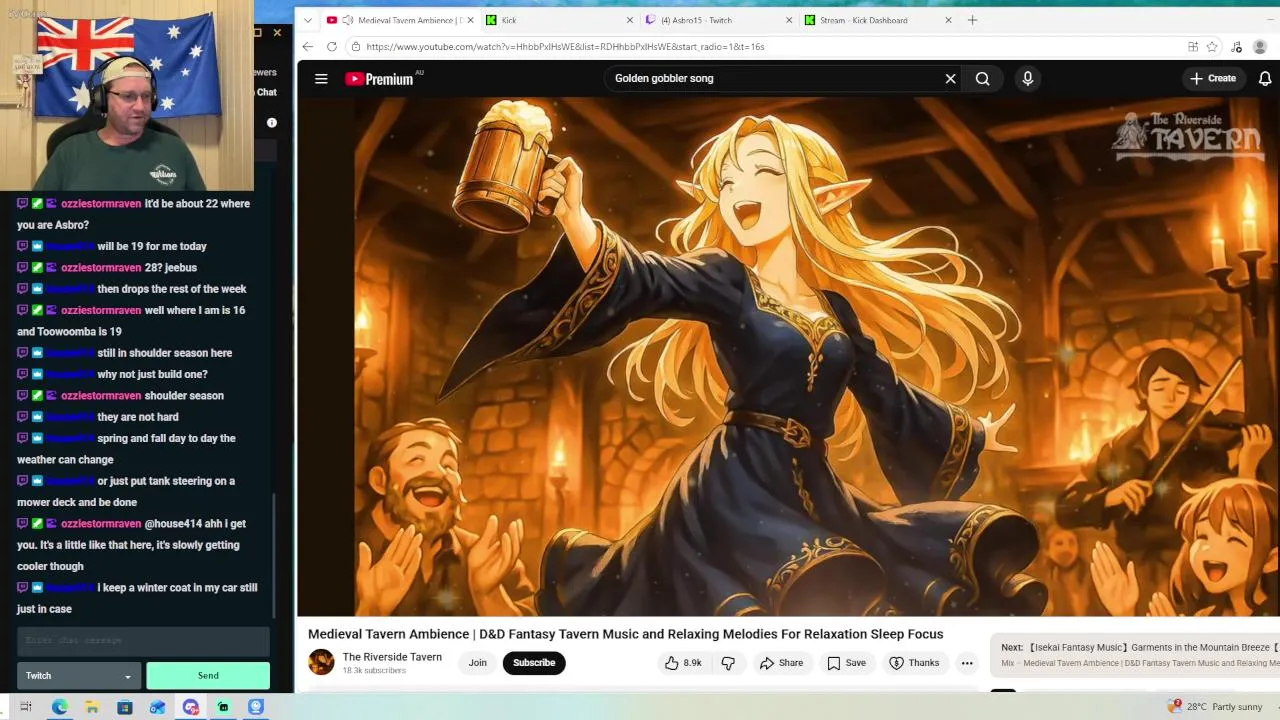Send the chat message
Screen dimensions: 1280x720
208,675
